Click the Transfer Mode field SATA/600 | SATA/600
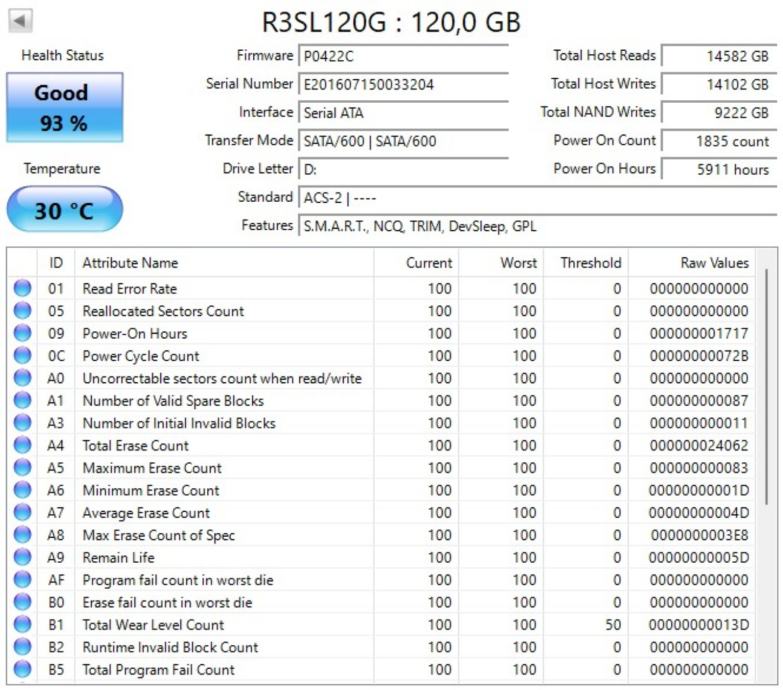Screen dimensions: 783x690 403,141
